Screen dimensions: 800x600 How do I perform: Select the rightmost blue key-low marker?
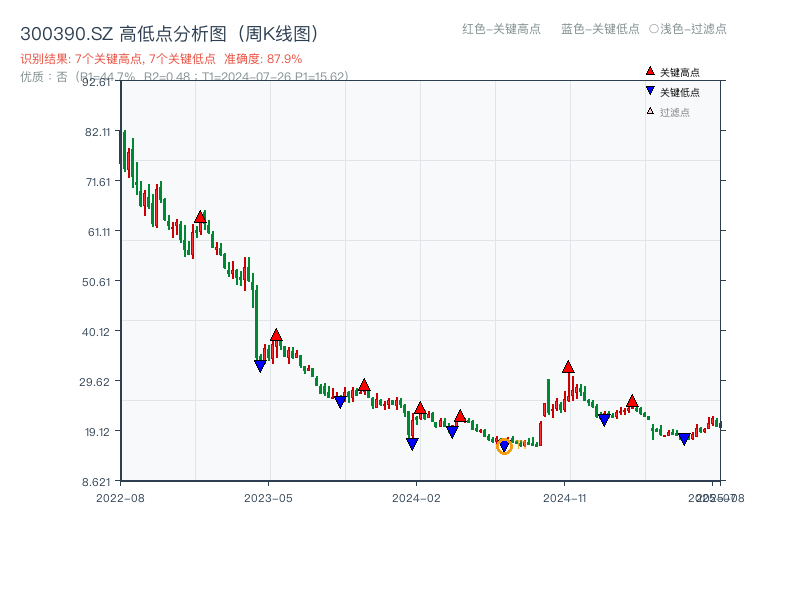point(684,439)
